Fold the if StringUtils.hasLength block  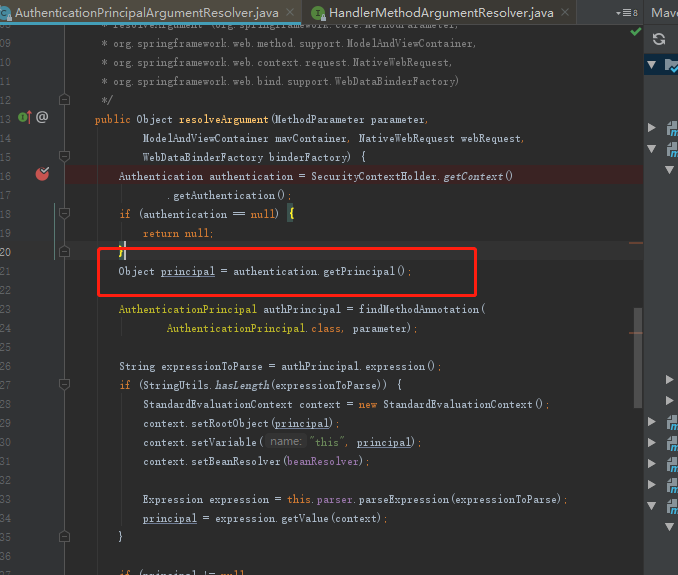(x=64, y=384)
